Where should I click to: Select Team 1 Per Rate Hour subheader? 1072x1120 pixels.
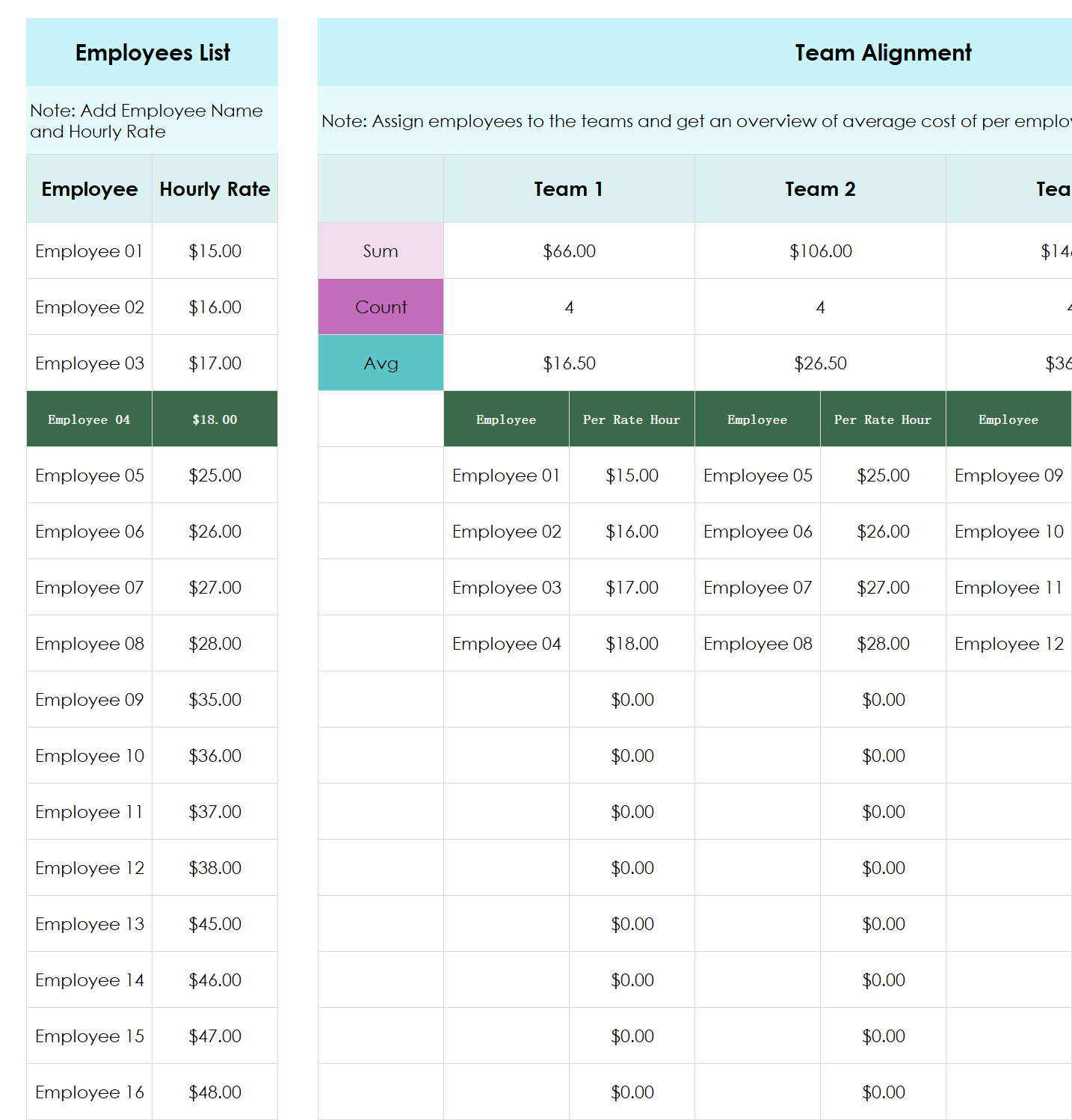pos(632,419)
